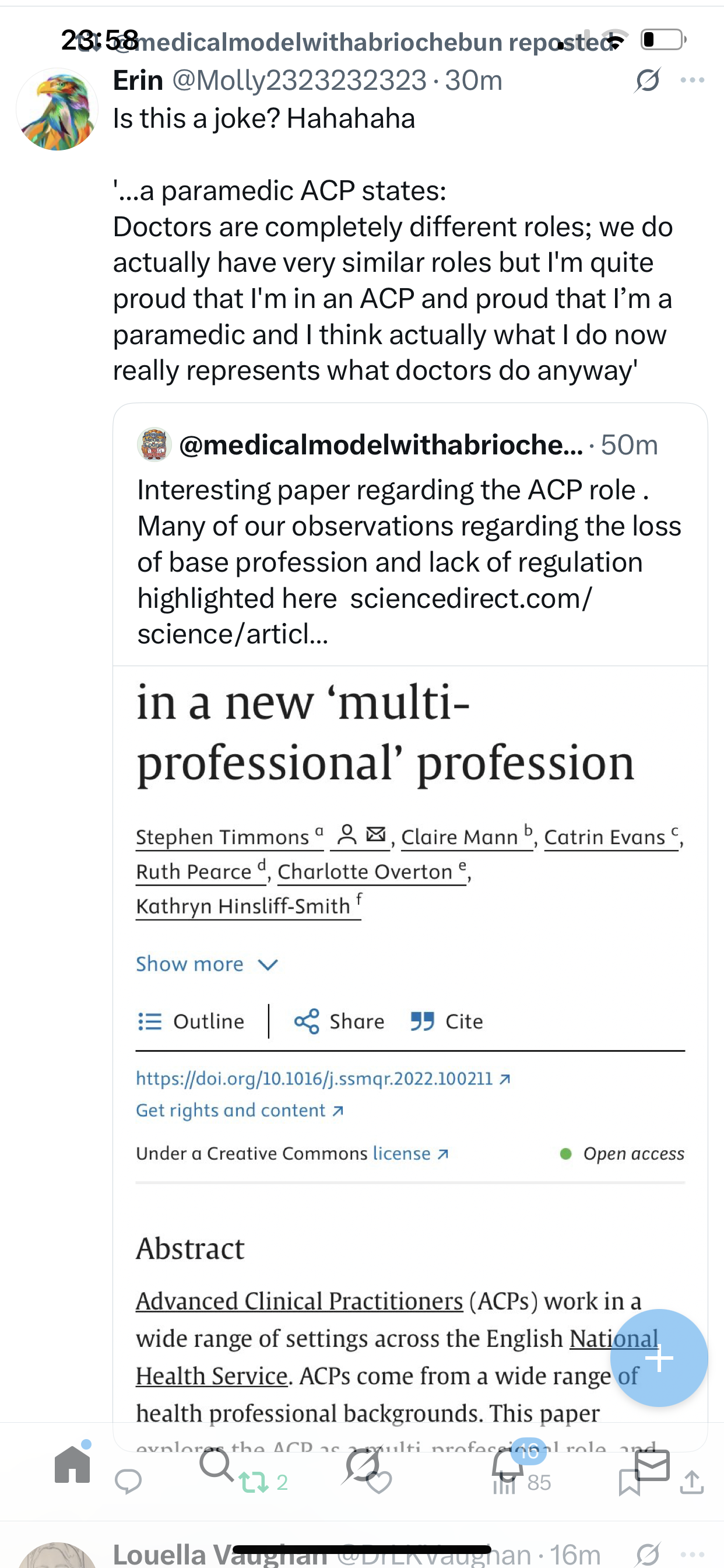Toggle repost on Erin's post

tap(254, 1483)
